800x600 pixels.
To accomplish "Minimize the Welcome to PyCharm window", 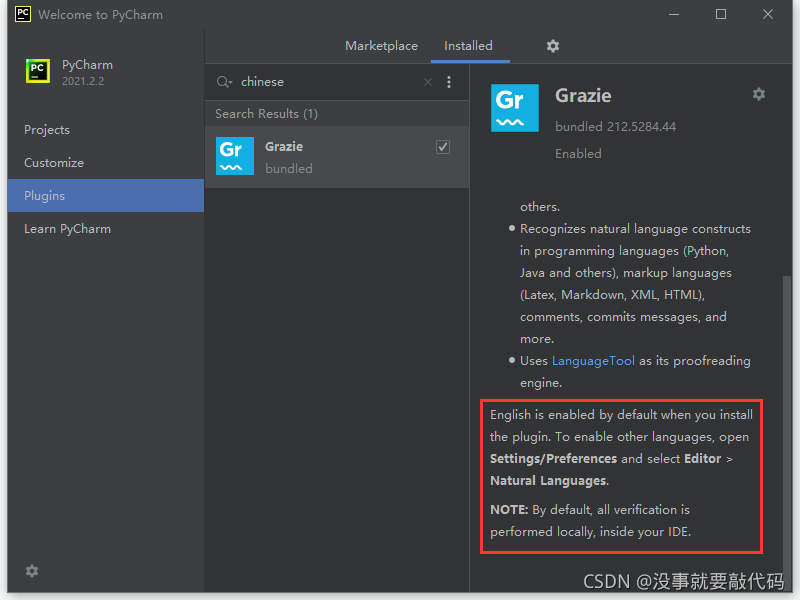I will 674,14.
